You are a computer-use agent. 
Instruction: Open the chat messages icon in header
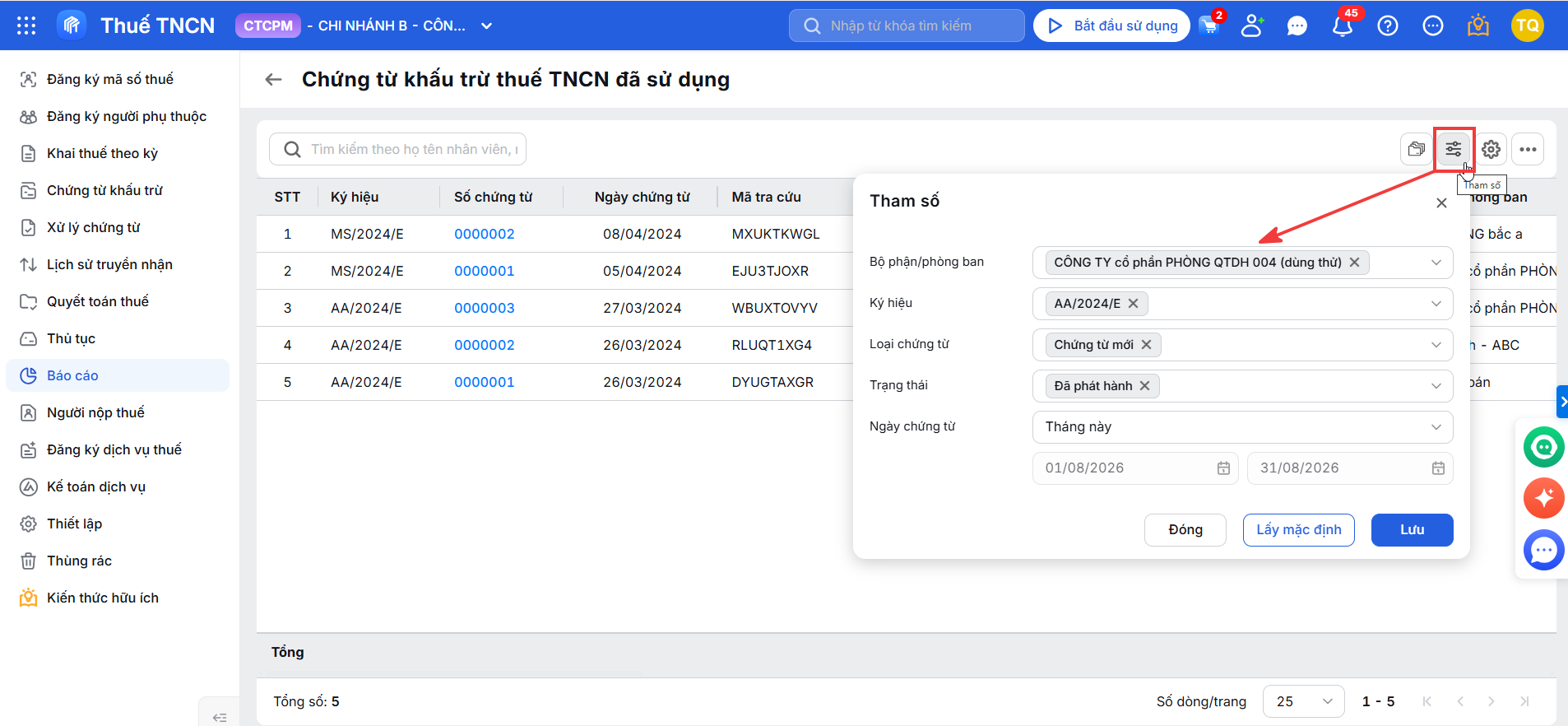point(1297,26)
